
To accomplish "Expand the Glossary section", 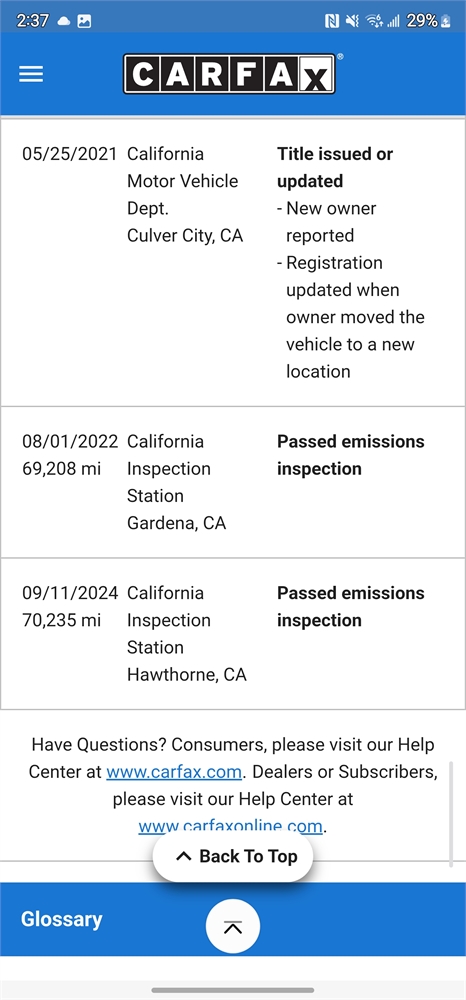I will coord(61,919).
